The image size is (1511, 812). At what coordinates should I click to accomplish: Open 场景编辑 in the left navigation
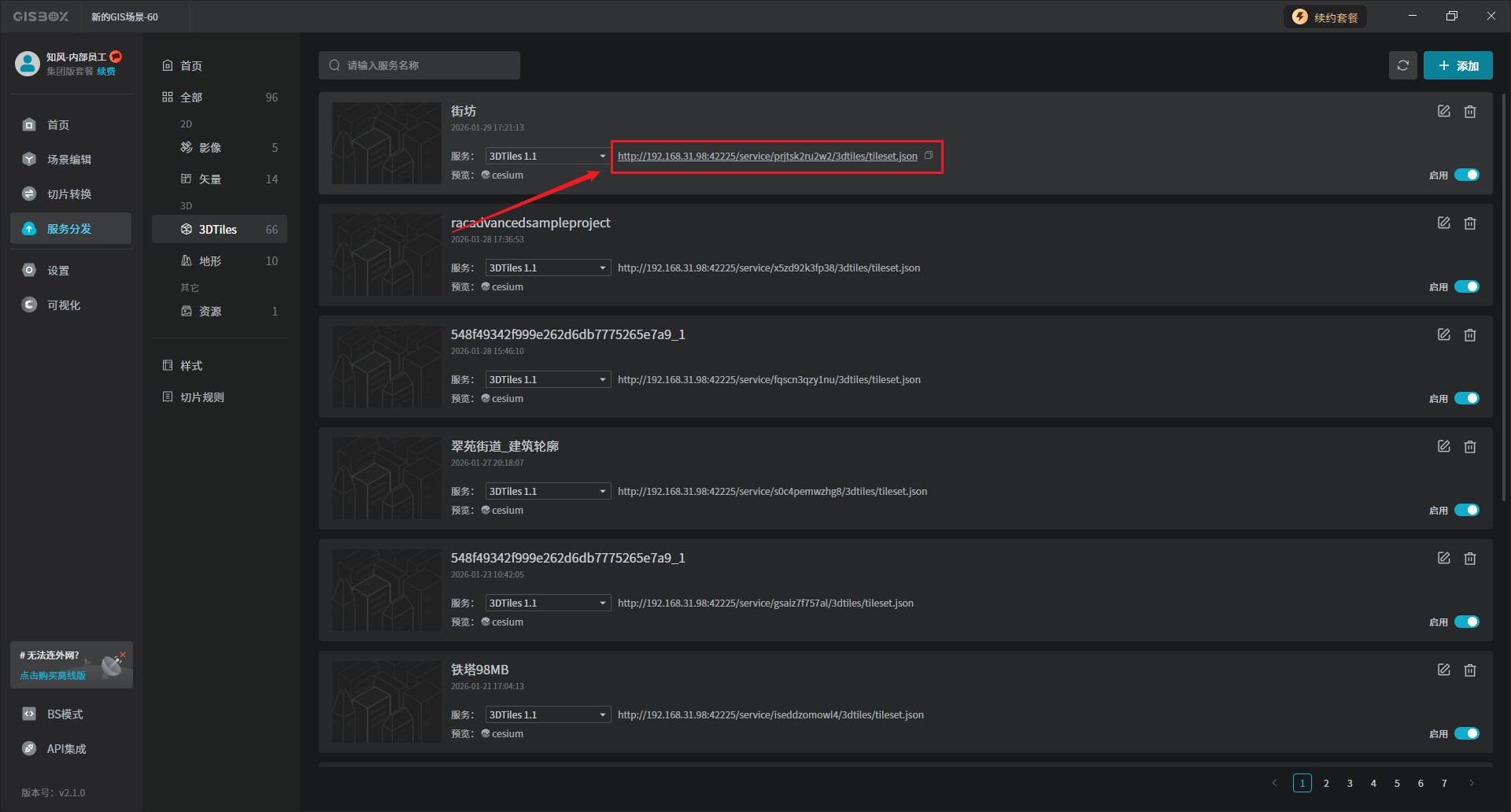(69, 160)
